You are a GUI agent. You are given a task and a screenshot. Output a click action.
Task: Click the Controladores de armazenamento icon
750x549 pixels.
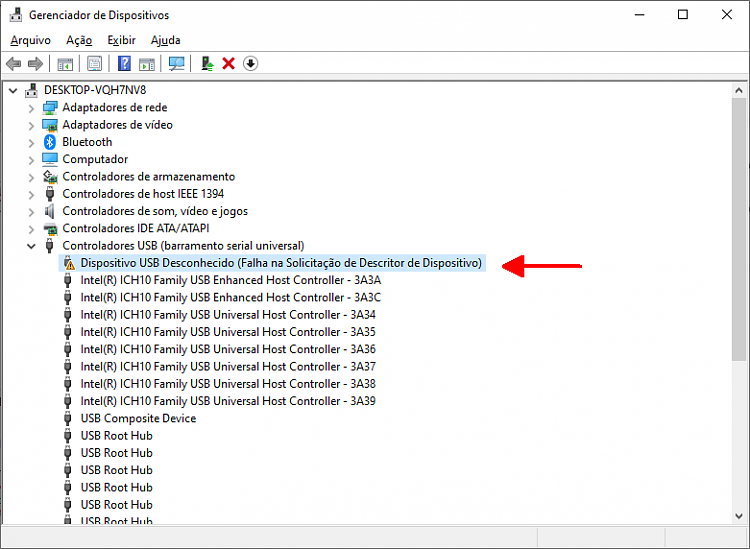point(50,176)
